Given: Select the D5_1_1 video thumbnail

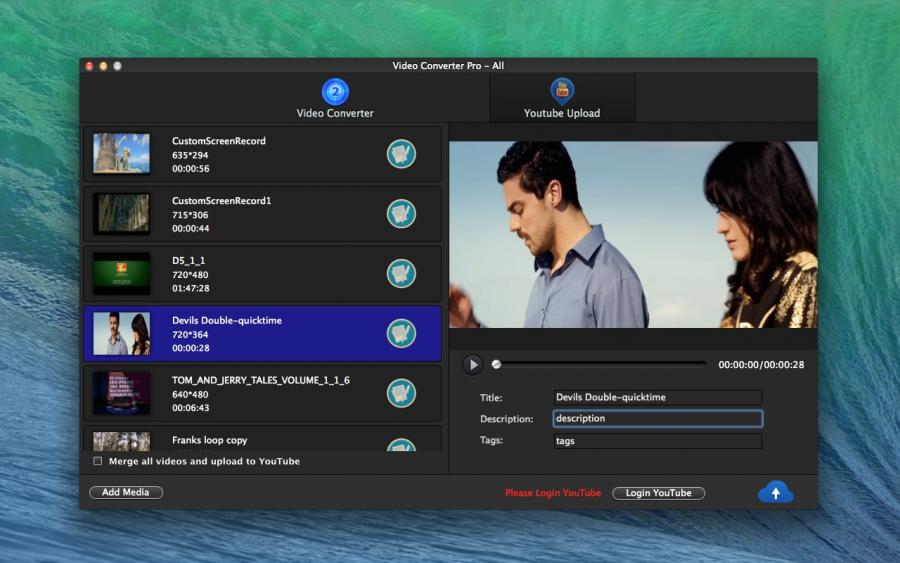Looking at the screenshot, I should [x=121, y=273].
